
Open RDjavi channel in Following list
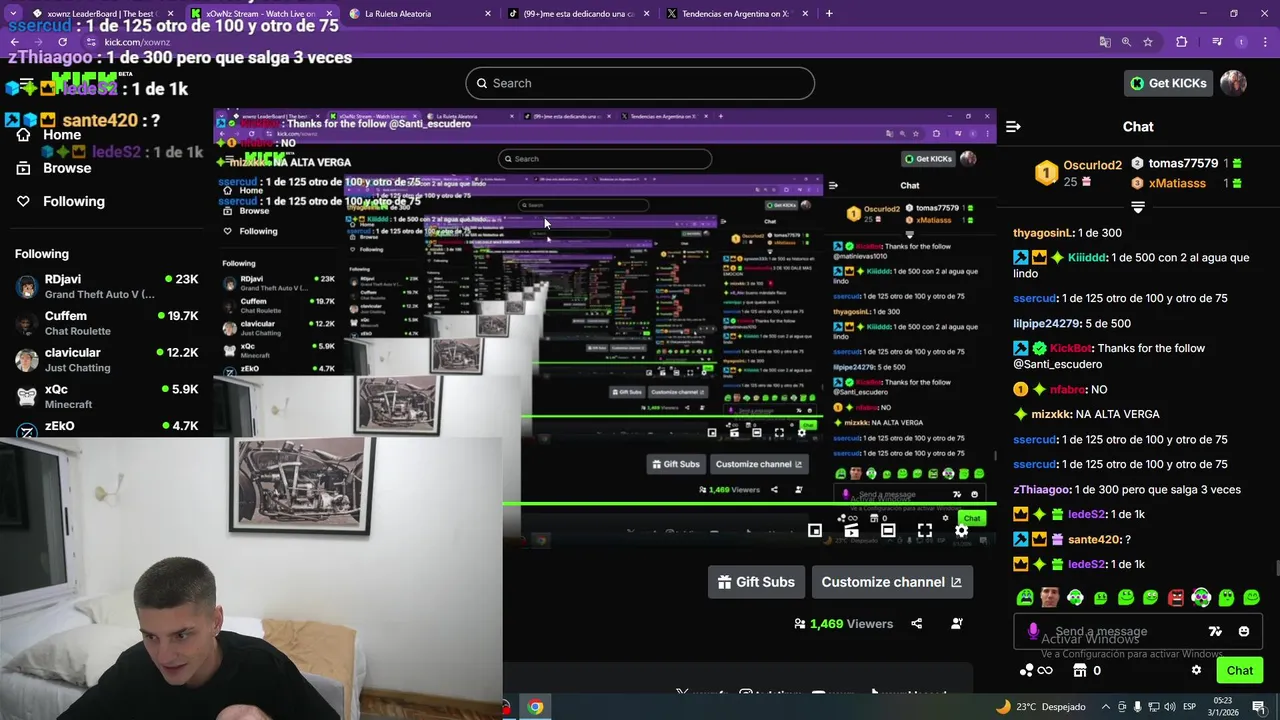pyautogui.click(x=106, y=287)
